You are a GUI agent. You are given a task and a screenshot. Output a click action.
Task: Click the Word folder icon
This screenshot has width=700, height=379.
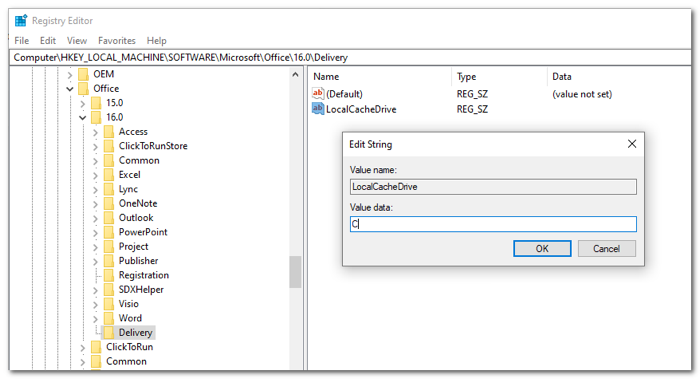108,318
